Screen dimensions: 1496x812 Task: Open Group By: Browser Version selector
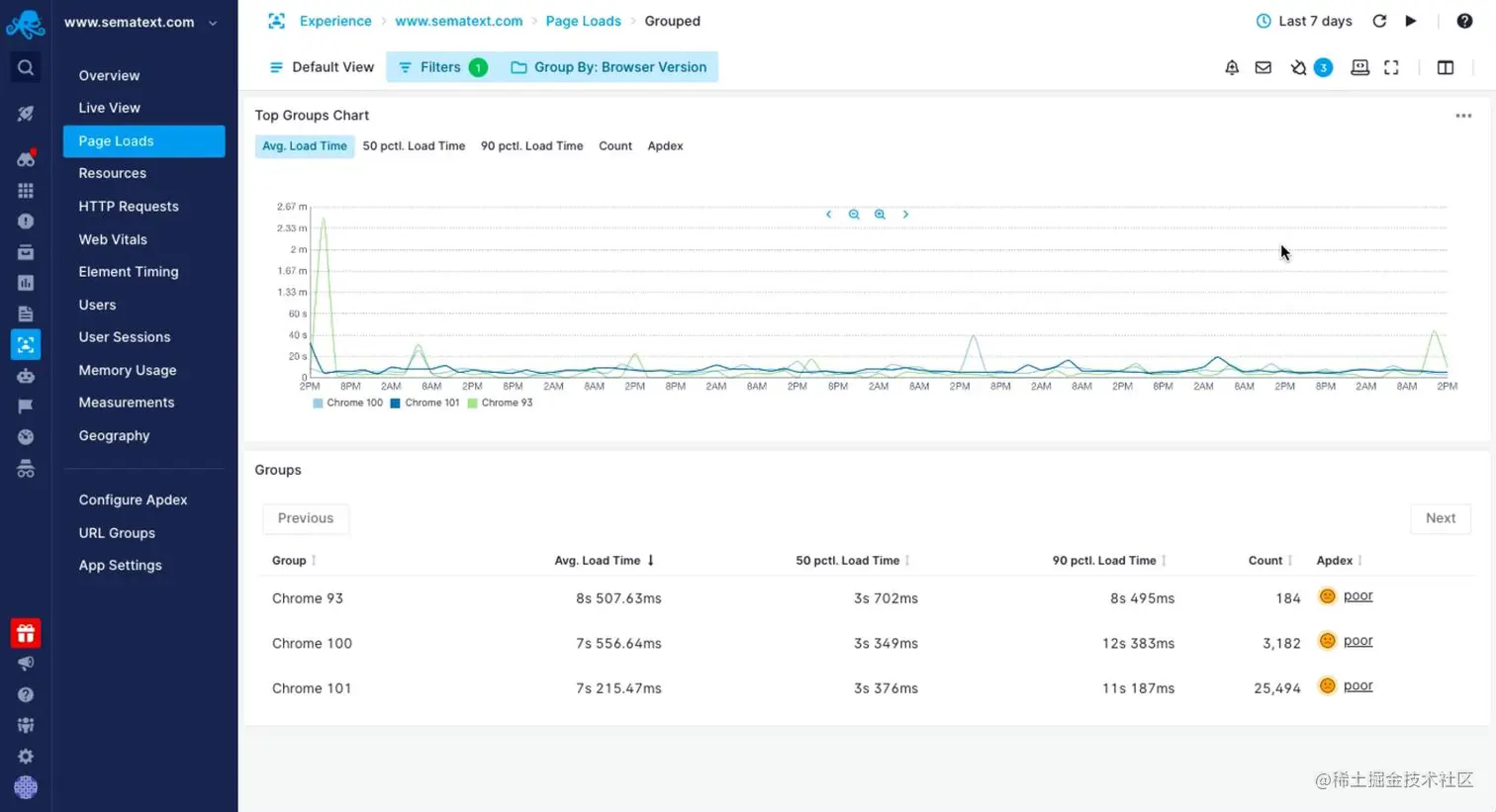pyautogui.click(x=608, y=67)
